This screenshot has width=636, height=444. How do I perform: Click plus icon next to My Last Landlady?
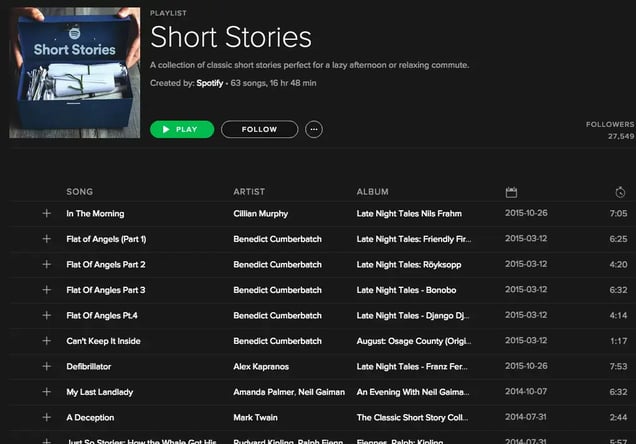(46, 392)
